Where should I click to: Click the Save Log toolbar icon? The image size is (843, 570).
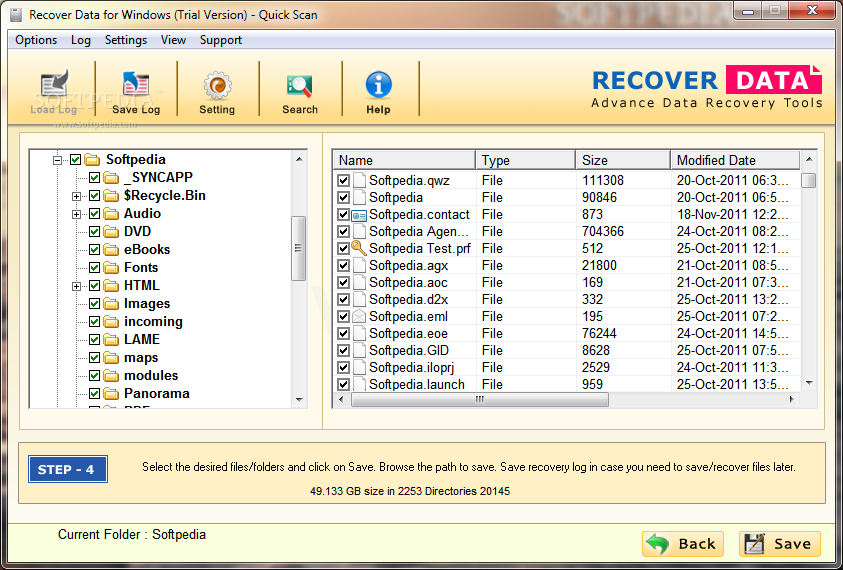136,85
